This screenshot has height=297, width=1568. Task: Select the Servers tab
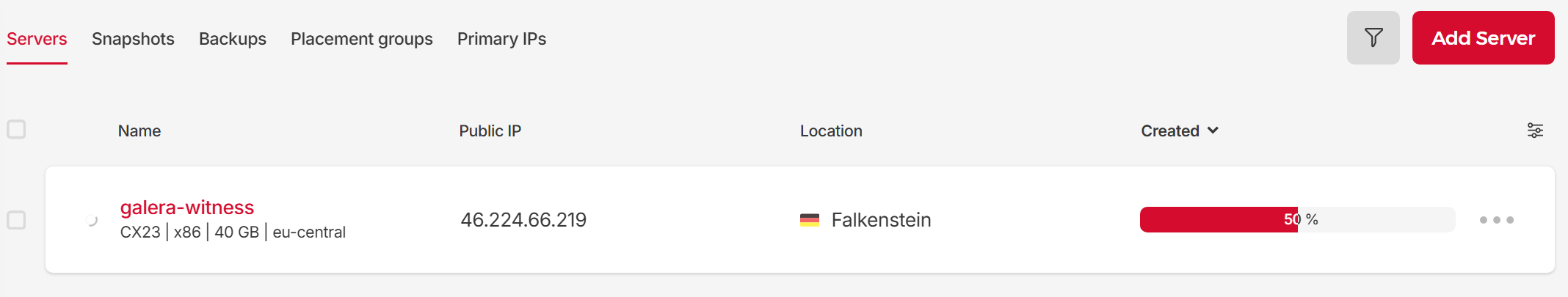(37, 39)
